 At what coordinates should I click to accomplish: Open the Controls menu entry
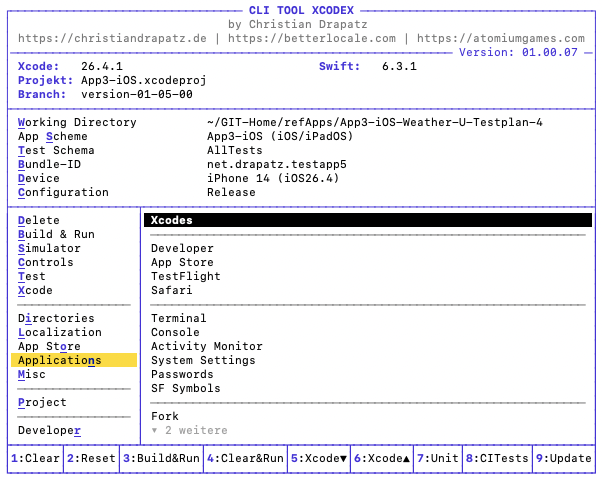pos(46,262)
